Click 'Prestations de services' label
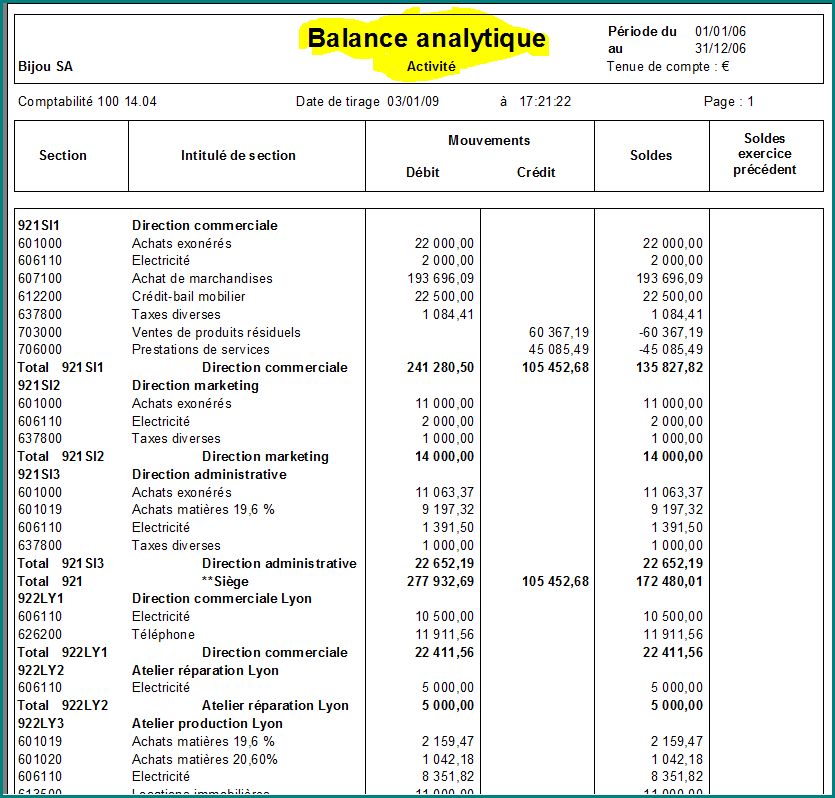This screenshot has height=798, width=835. (201, 350)
